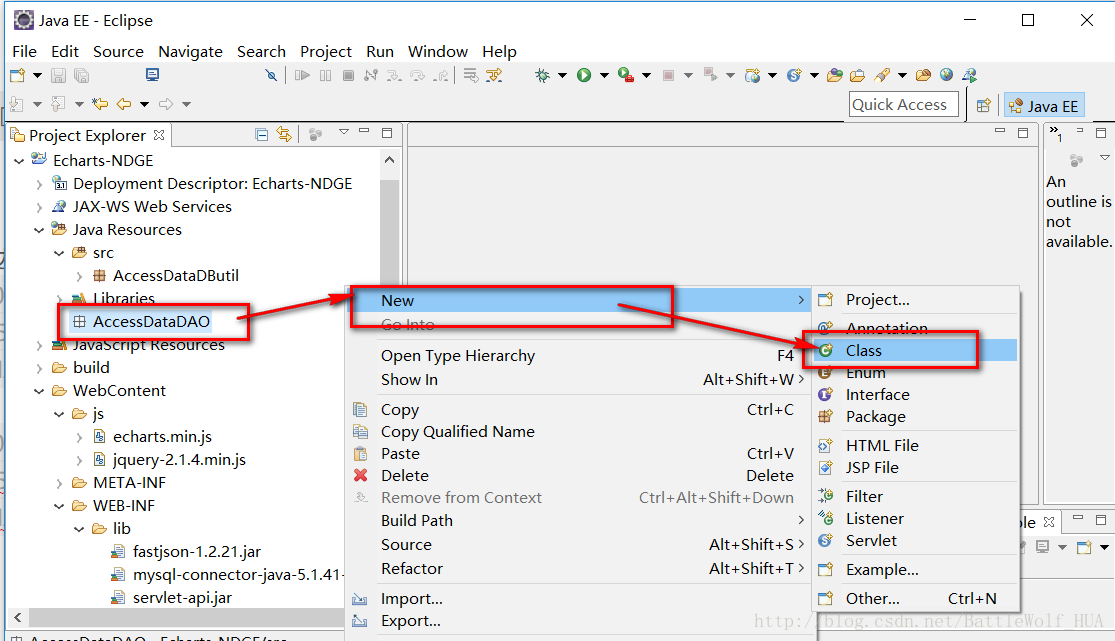
Task: Open the New Servlet dropdown arrow
Action: pyautogui.click(x=814, y=75)
